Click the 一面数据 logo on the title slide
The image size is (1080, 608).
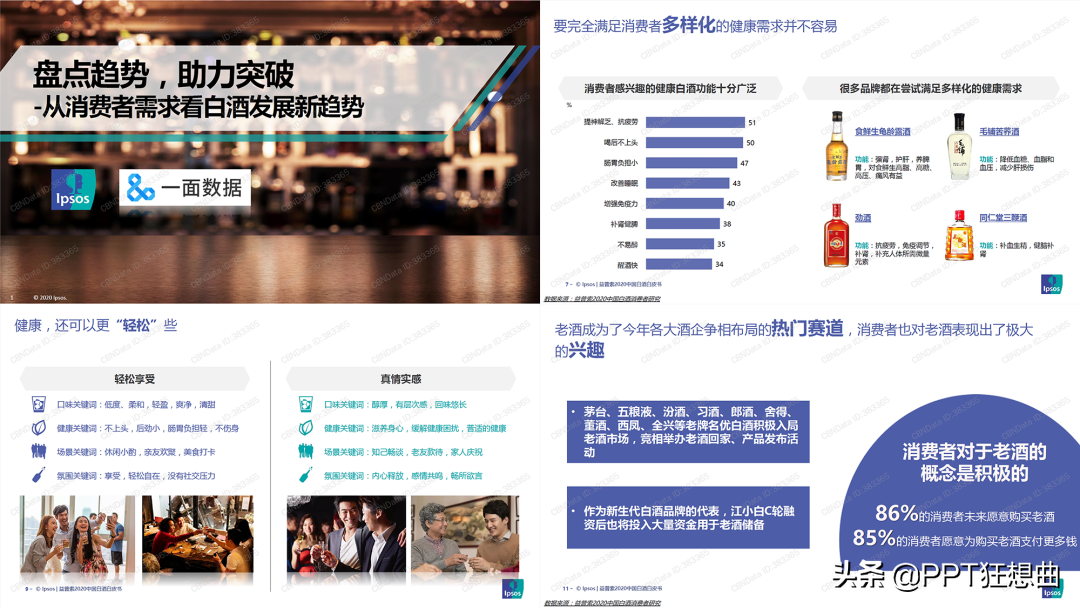(x=185, y=188)
